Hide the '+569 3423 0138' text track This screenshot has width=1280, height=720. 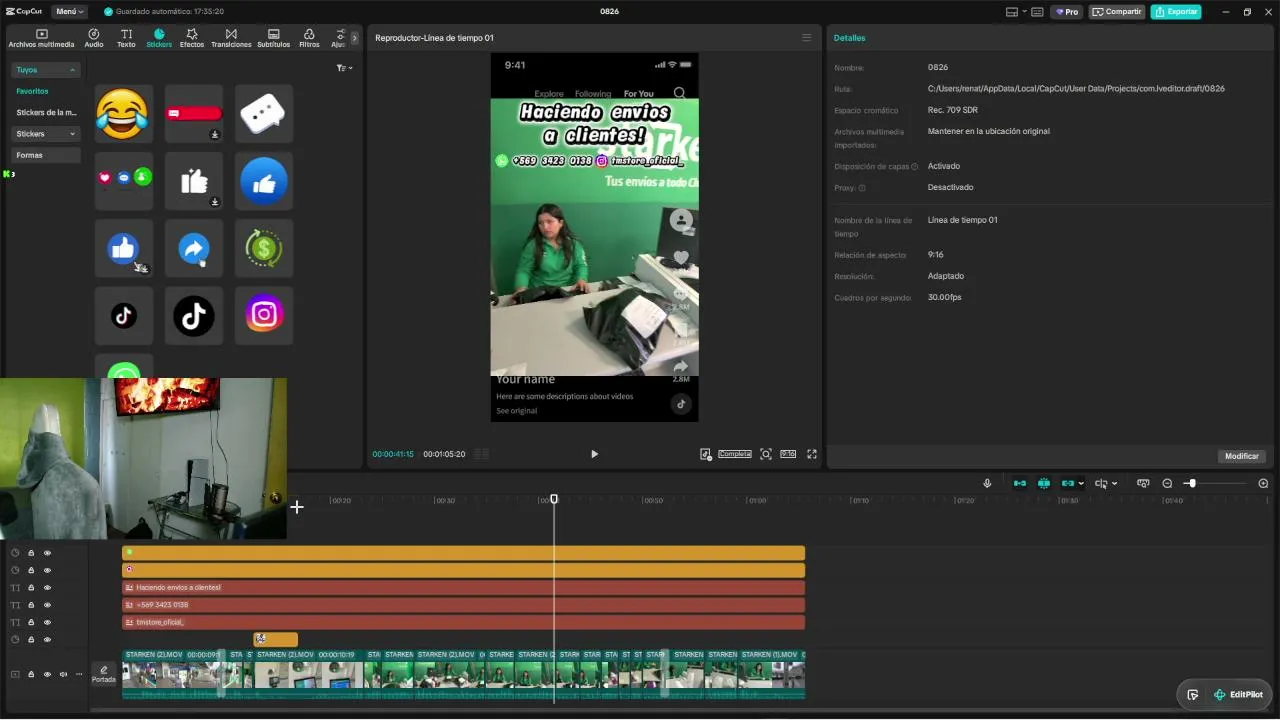47,605
